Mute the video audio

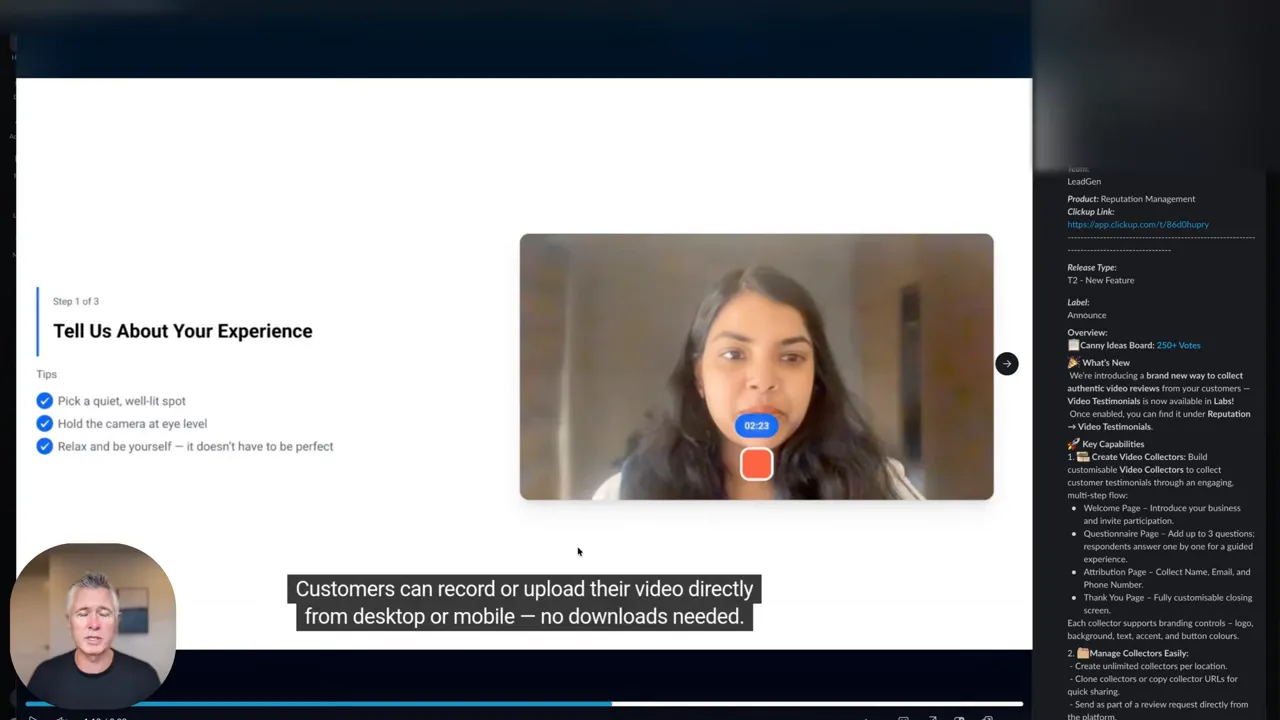60,717
